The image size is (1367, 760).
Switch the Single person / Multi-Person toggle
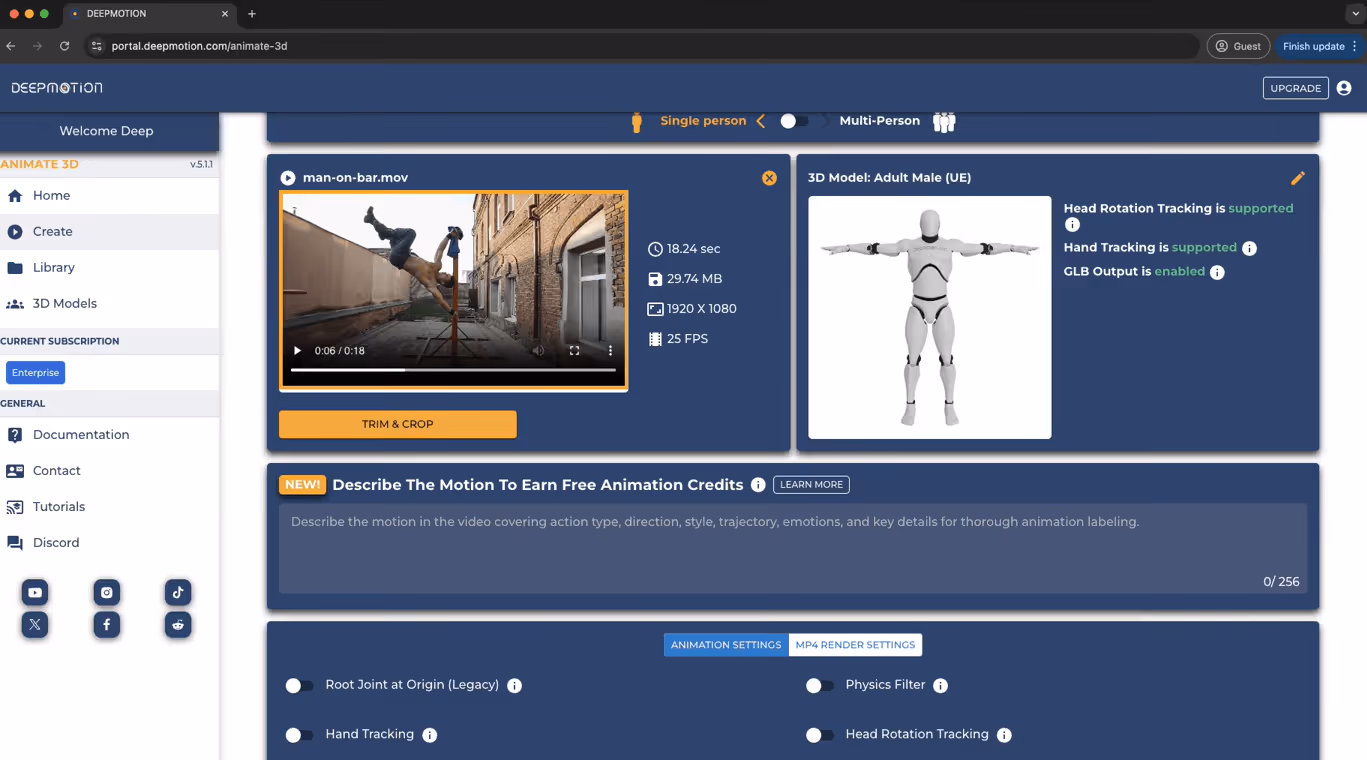coord(794,119)
